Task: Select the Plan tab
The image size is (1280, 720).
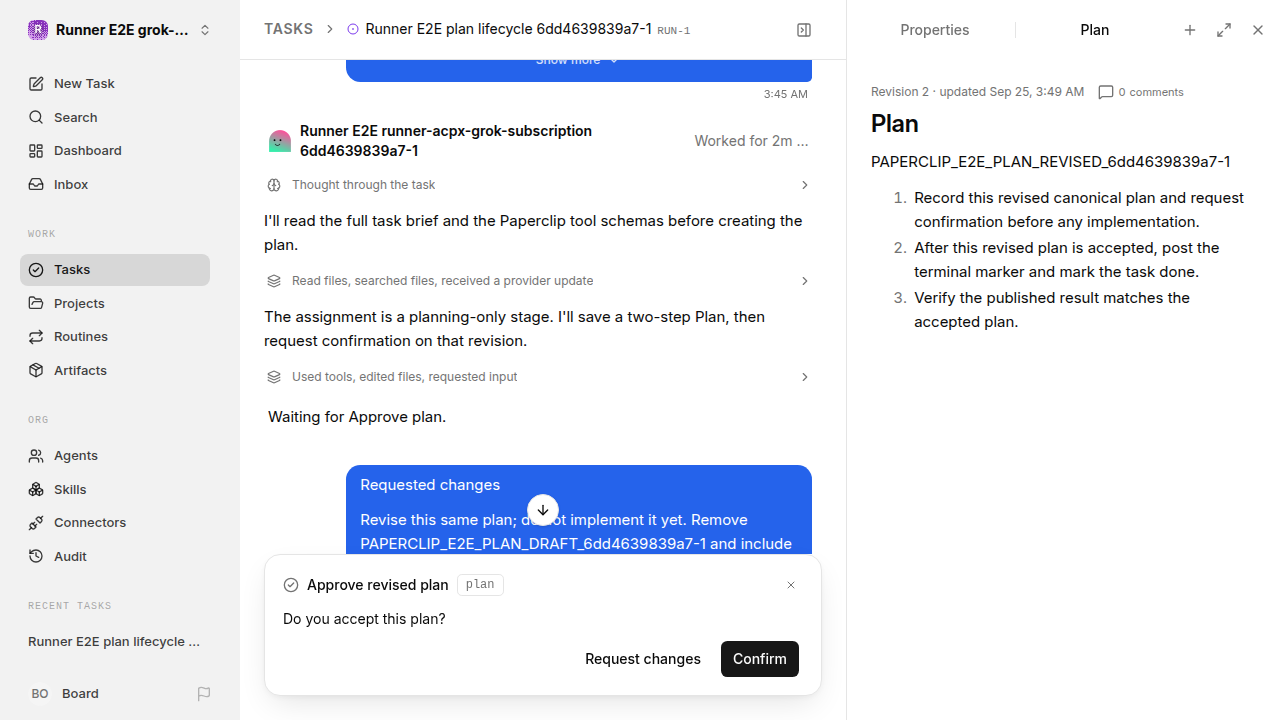Action: (1095, 30)
